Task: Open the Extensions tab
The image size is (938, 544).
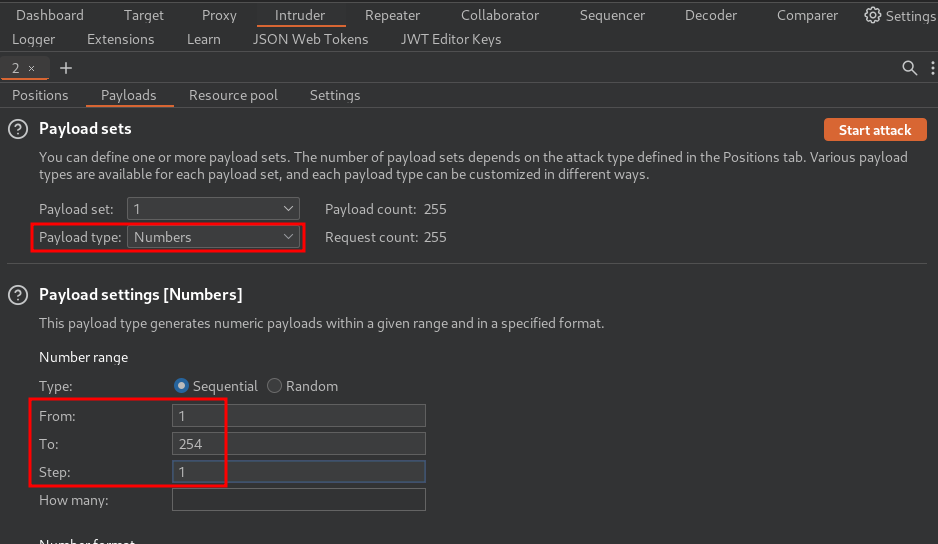Action: point(120,39)
